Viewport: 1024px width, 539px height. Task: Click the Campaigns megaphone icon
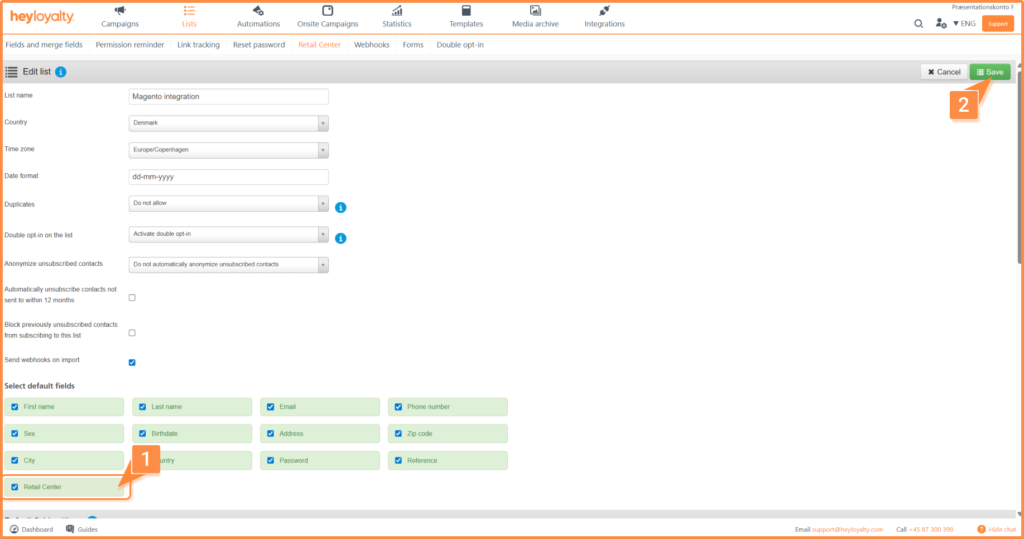click(x=120, y=10)
